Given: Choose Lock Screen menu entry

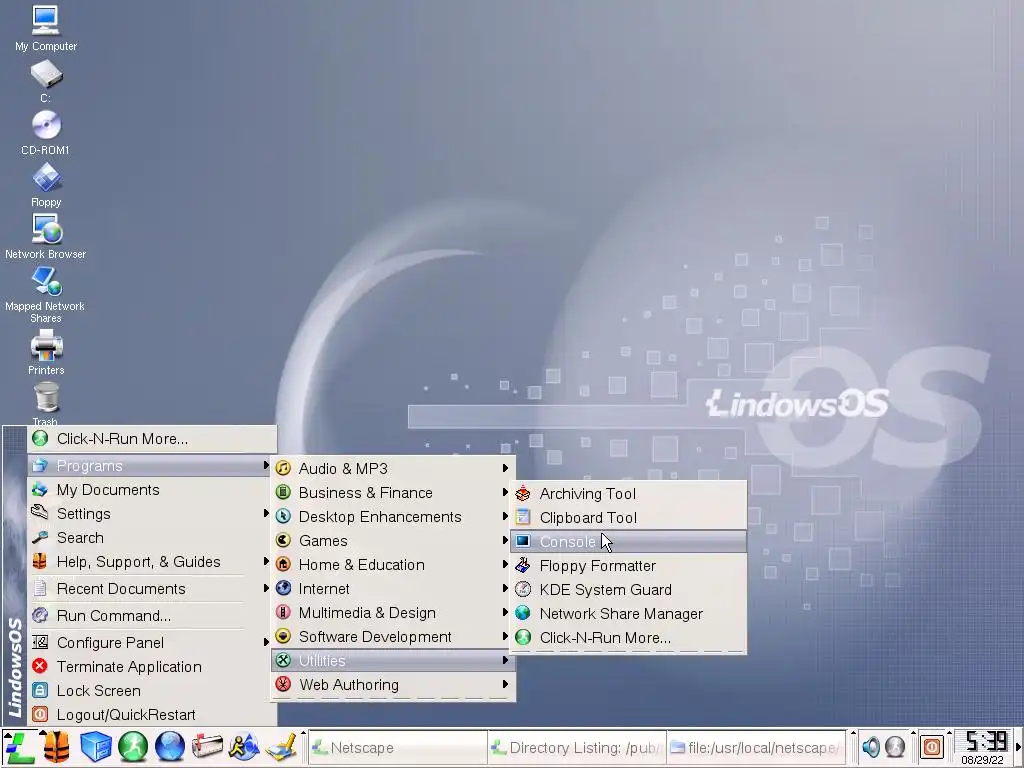Looking at the screenshot, I should 150,691.
